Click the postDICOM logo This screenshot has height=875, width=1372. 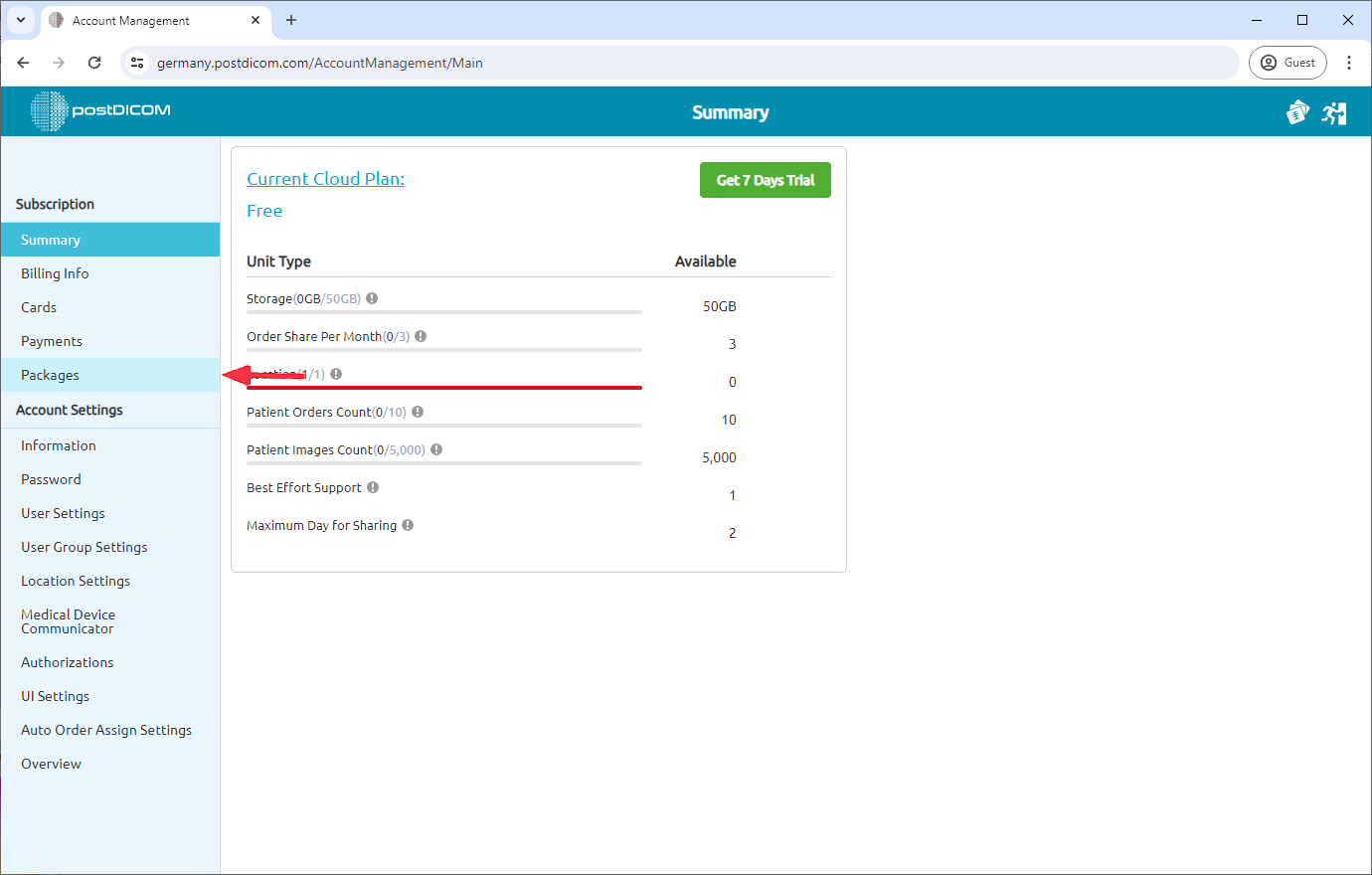(x=99, y=111)
